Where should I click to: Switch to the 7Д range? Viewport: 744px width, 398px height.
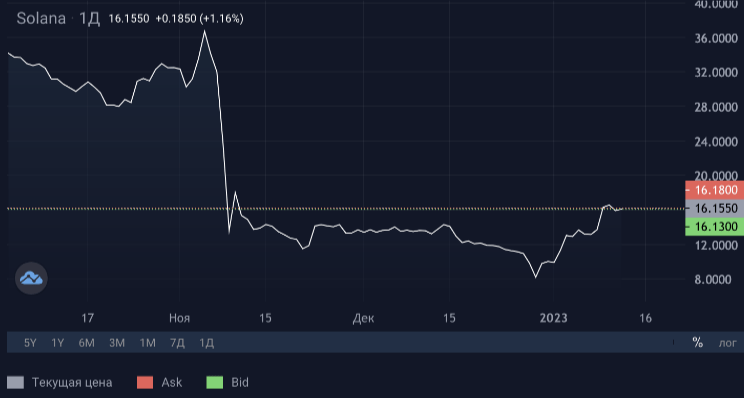point(177,342)
